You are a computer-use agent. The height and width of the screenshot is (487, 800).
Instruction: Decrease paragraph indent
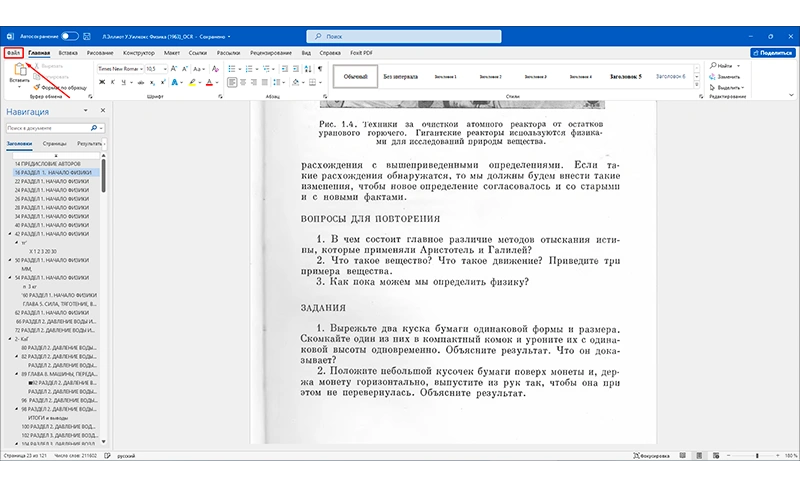coord(285,68)
